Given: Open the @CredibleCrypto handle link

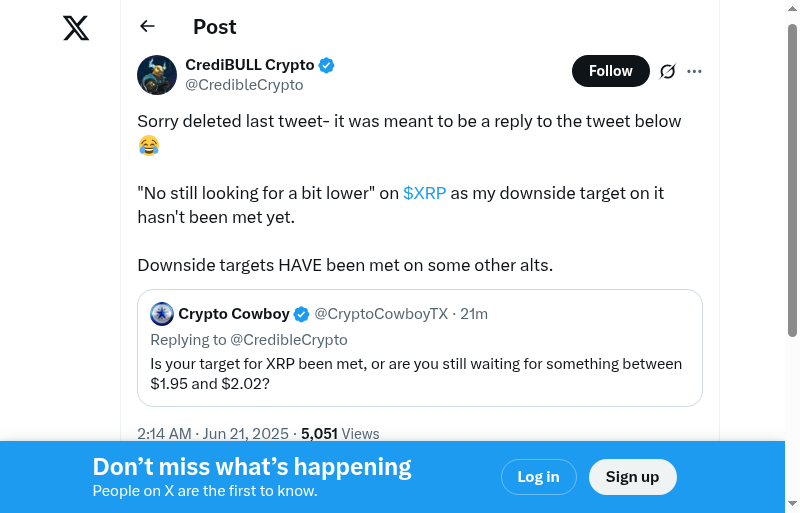Looking at the screenshot, I should (x=244, y=85).
